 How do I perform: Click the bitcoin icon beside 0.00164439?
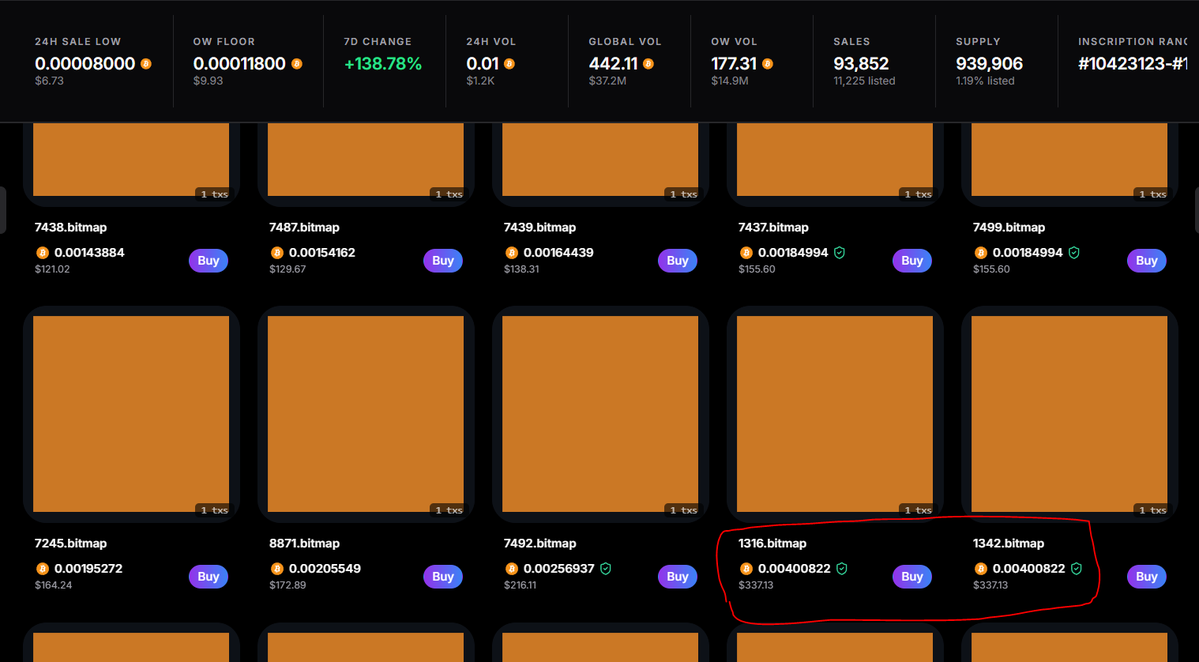pyautogui.click(x=512, y=252)
